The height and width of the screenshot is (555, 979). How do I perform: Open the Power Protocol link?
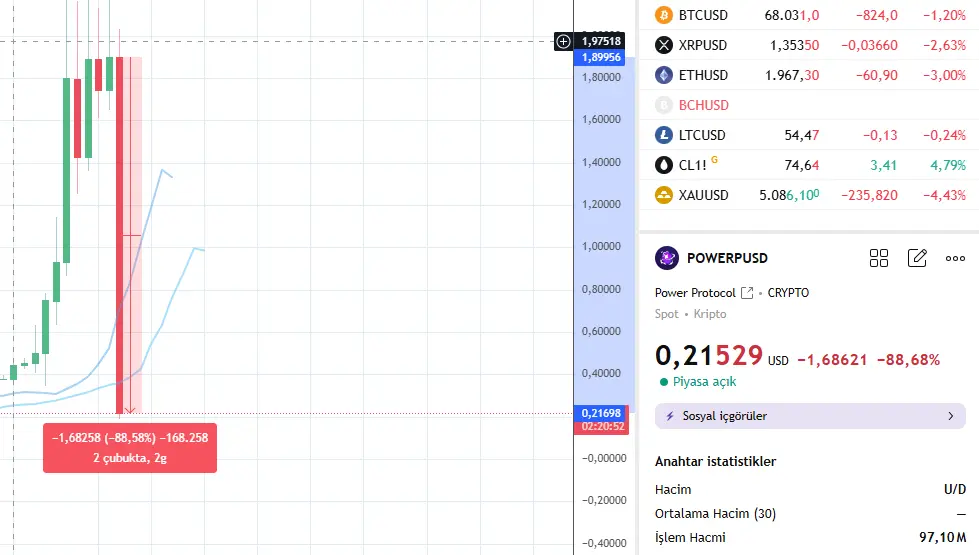(695, 293)
